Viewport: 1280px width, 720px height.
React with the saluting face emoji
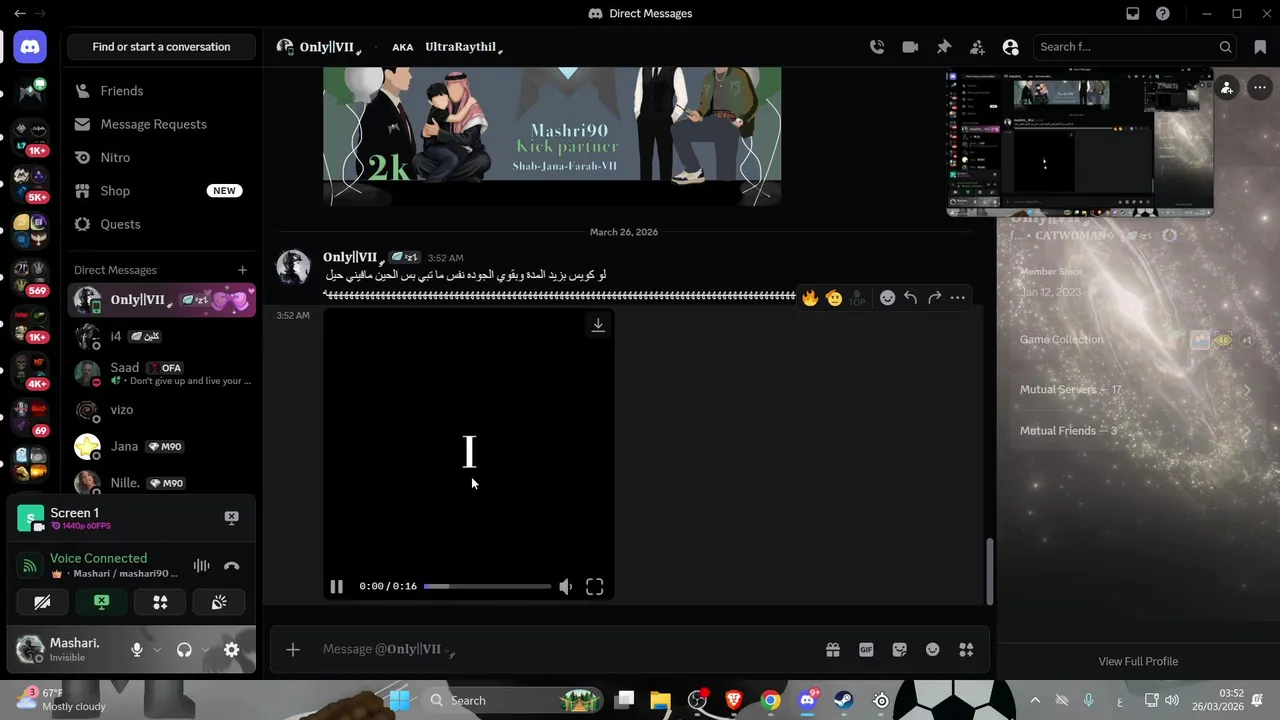coord(834,298)
